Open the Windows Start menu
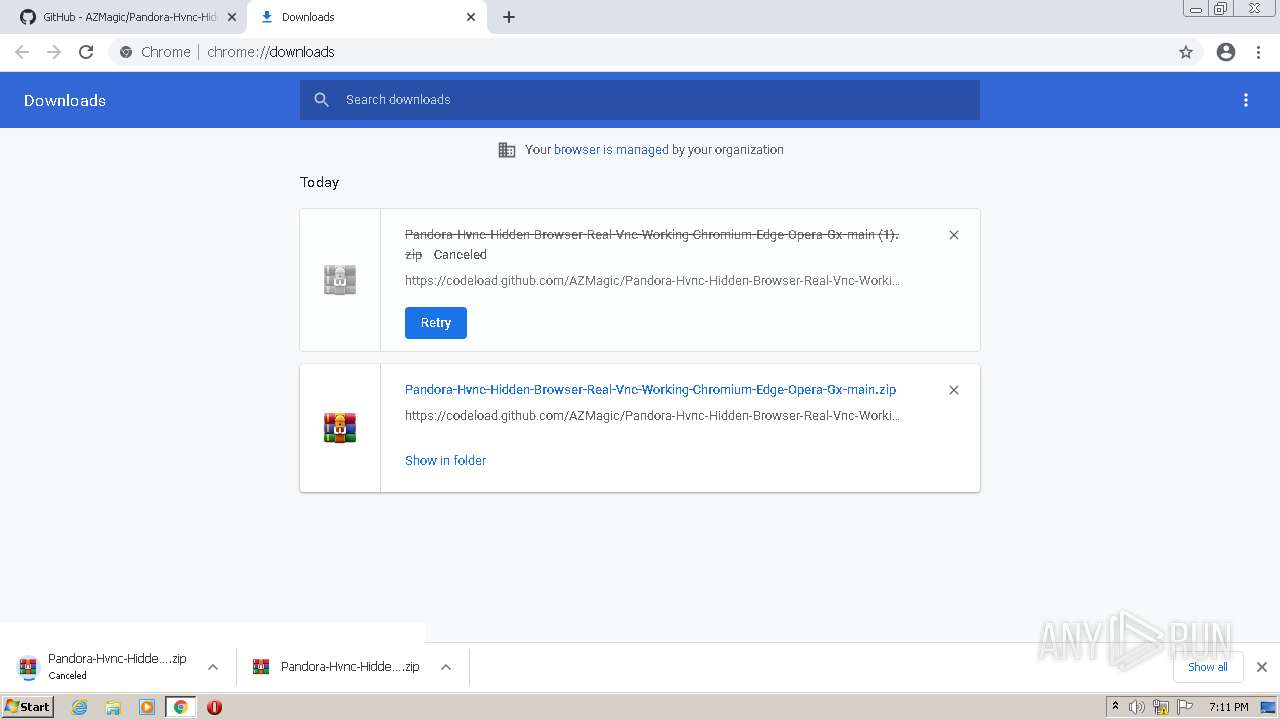1280x720 pixels. (x=27, y=707)
